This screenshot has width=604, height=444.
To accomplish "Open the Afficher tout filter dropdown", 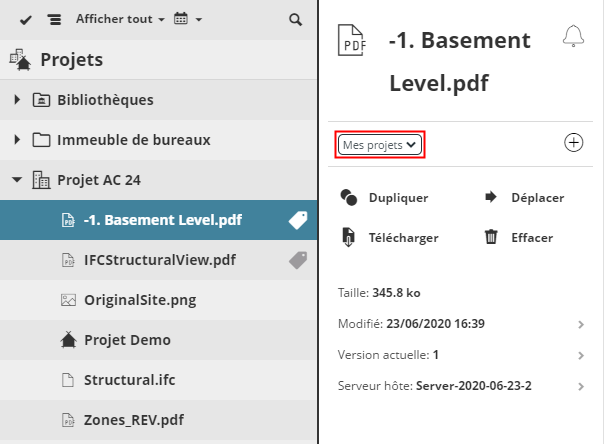I will pyautogui.click(x=120, y=19).
